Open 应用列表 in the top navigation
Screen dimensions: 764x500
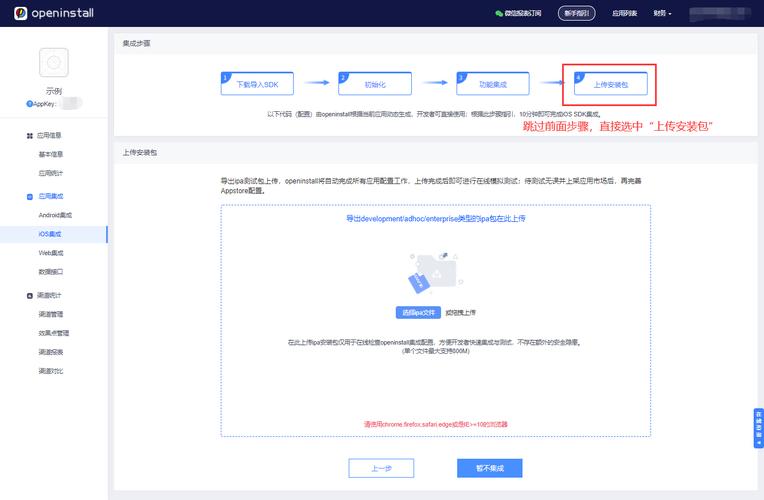(x=626, y=13)
